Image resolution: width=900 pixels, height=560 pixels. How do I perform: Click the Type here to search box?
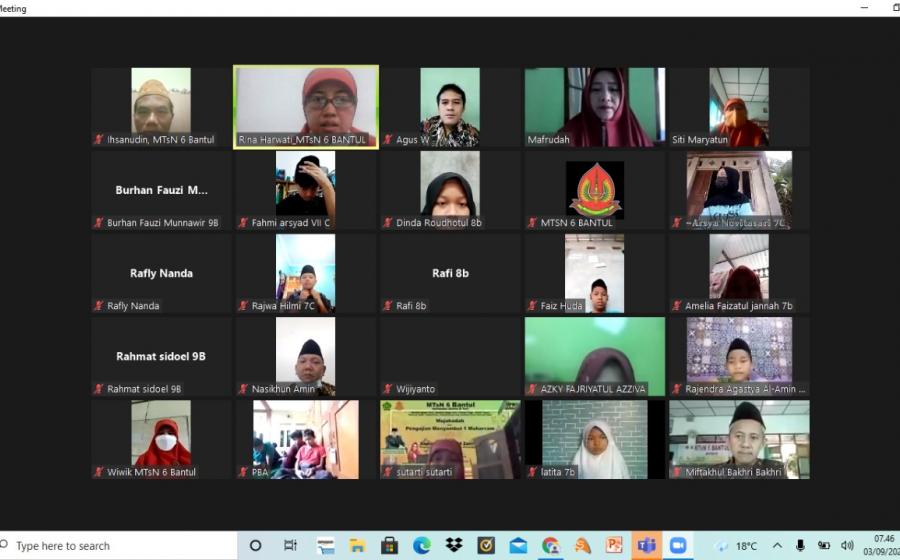(x=120, y=545)
